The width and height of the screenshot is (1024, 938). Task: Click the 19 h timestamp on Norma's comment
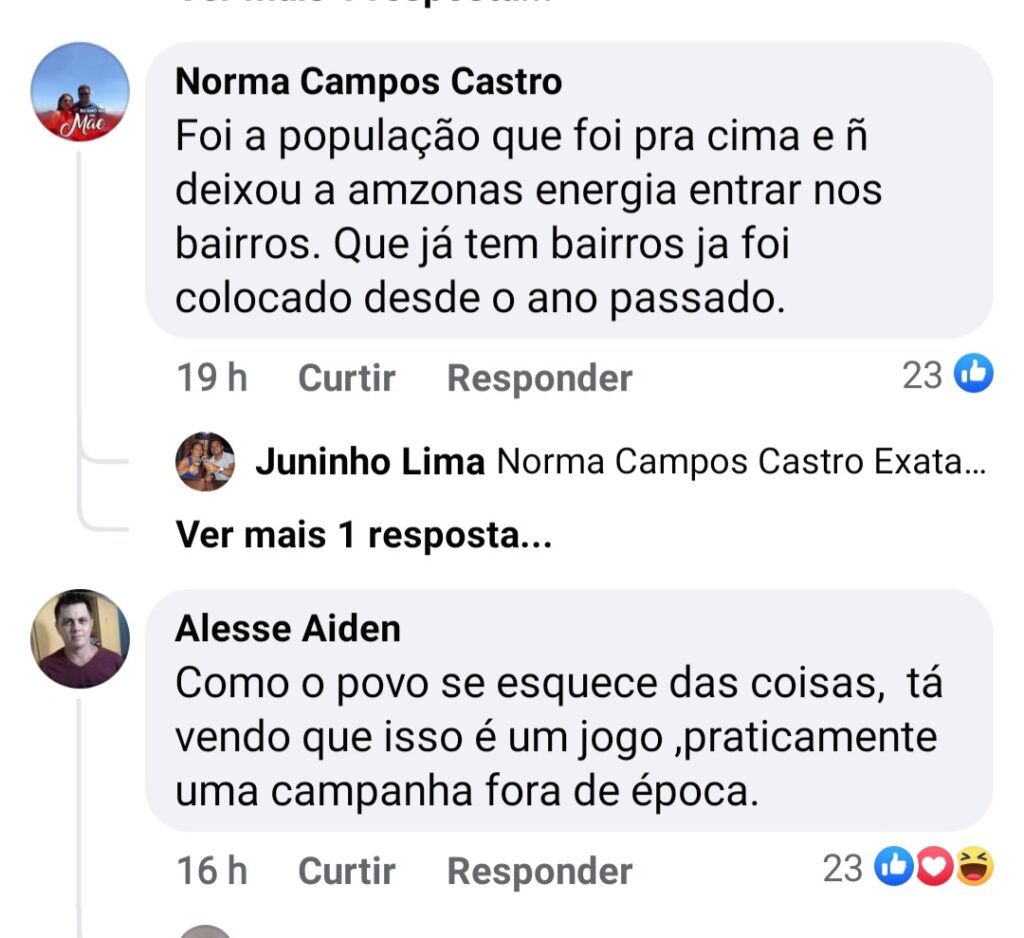pyautogui.click(x=212, y=378)
